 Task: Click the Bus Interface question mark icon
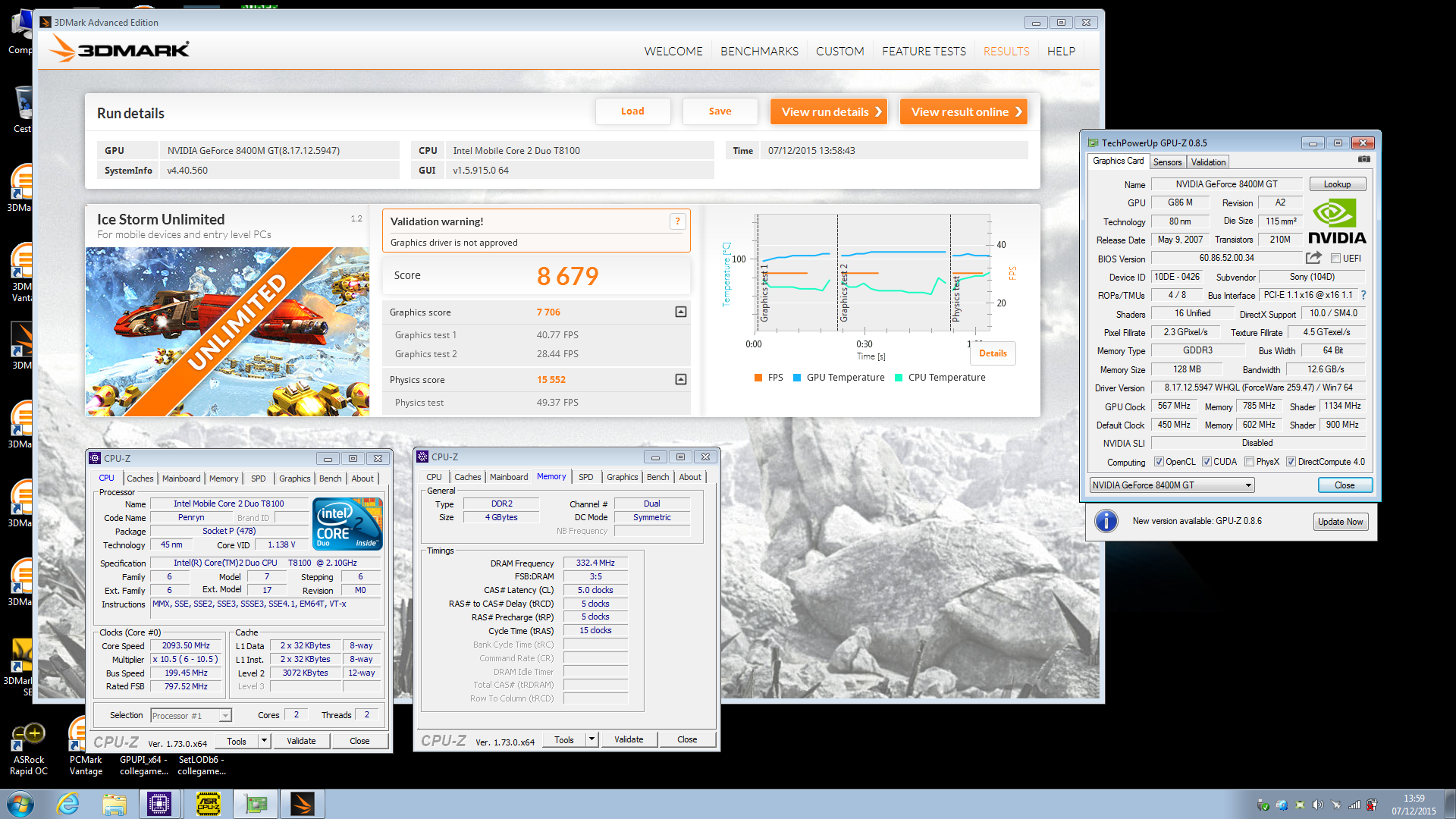click(x=1363, y=295)
